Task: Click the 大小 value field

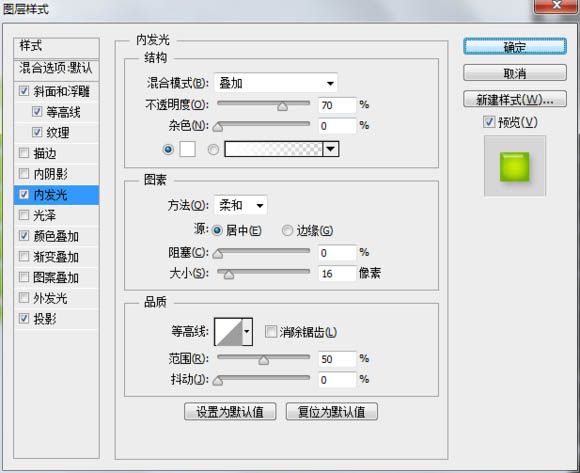Action: coord(337,274)
